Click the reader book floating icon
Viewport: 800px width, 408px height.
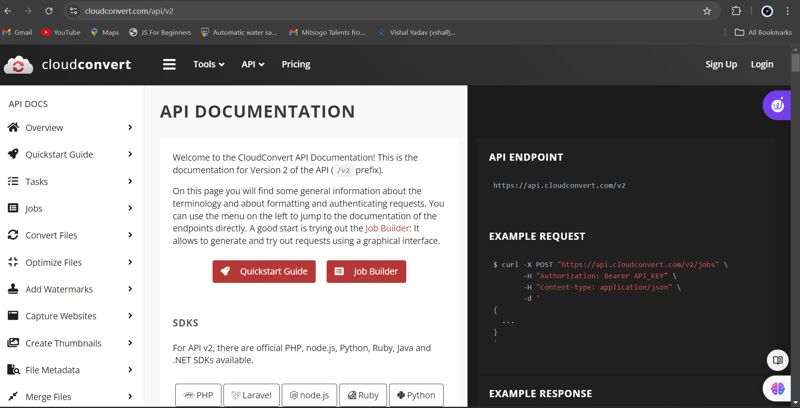click(x=778, y=361)
